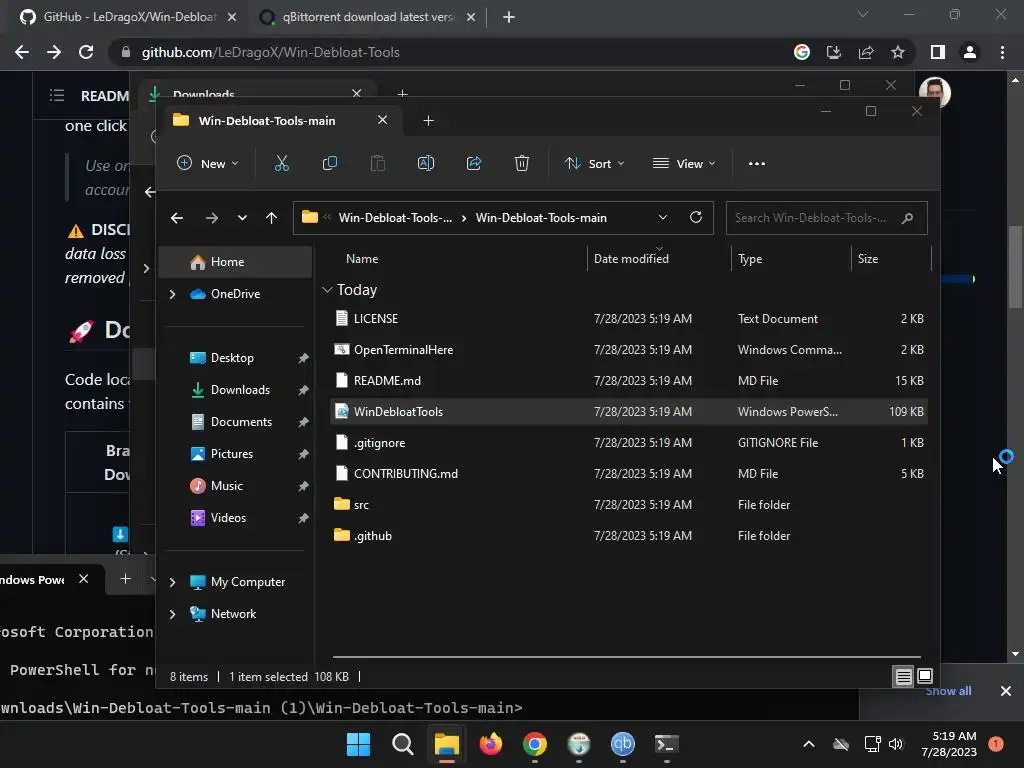Expand Network tree node

172,614
